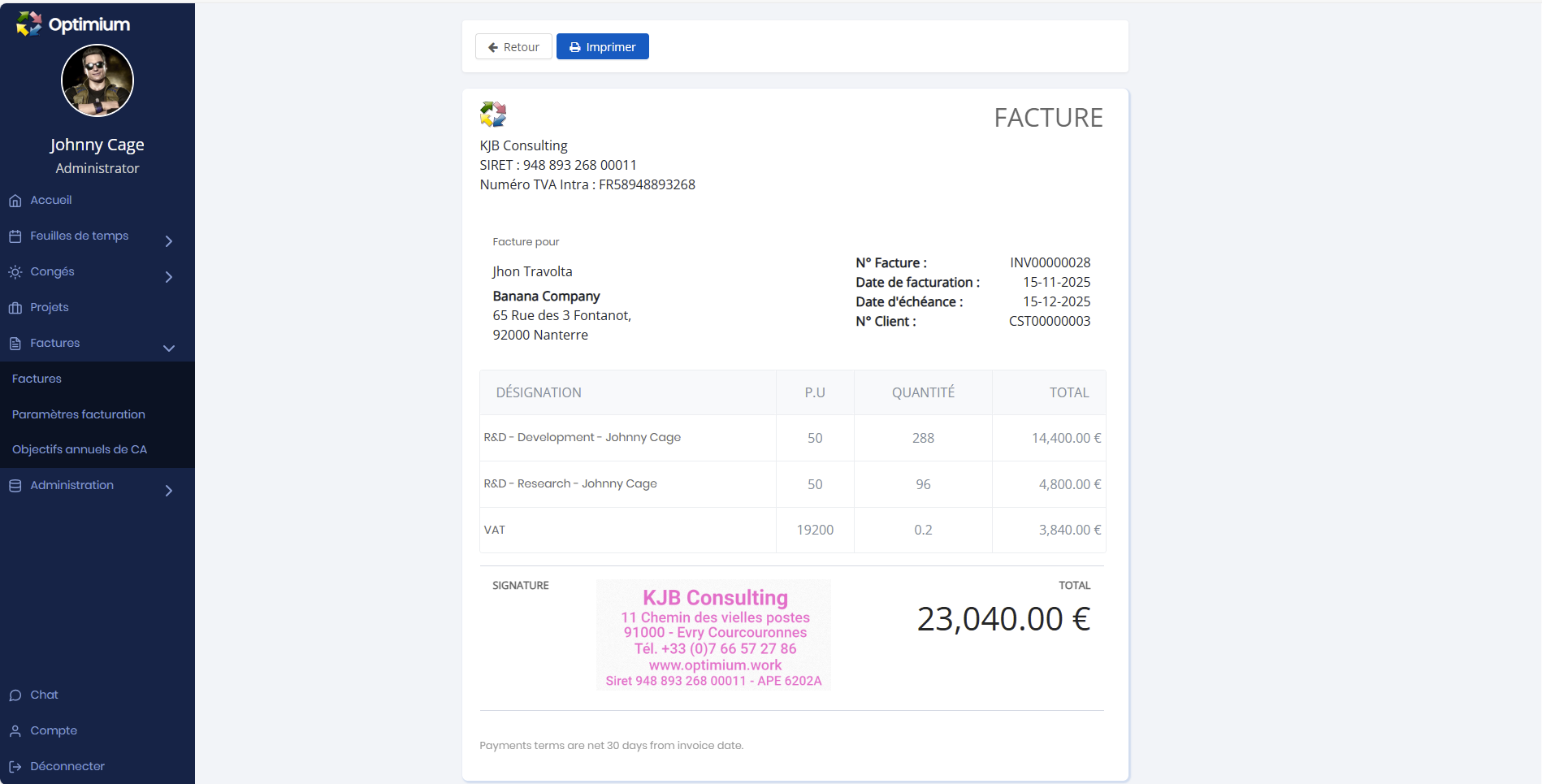Expand the Administration submenu arrow
1542x784 pixels.
click(x=169, y=491)
